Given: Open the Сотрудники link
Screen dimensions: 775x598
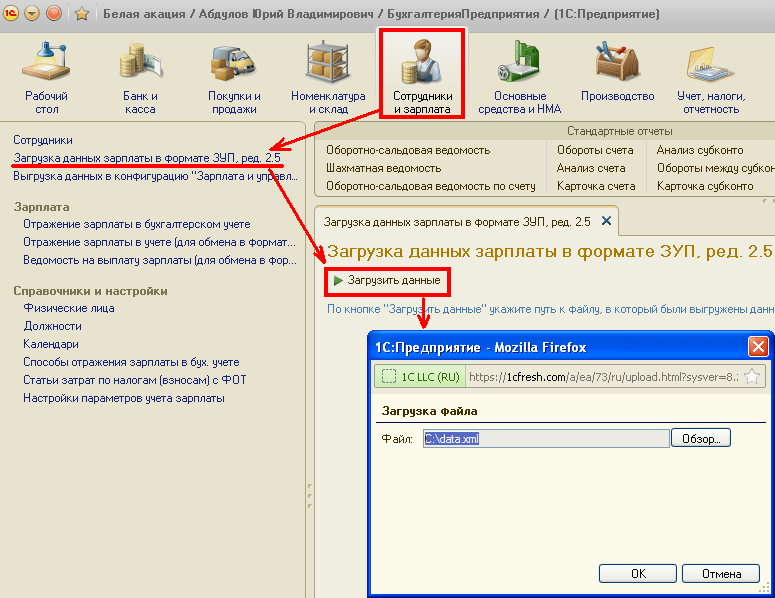Looking at the screenshot, I should click(43, 140).
